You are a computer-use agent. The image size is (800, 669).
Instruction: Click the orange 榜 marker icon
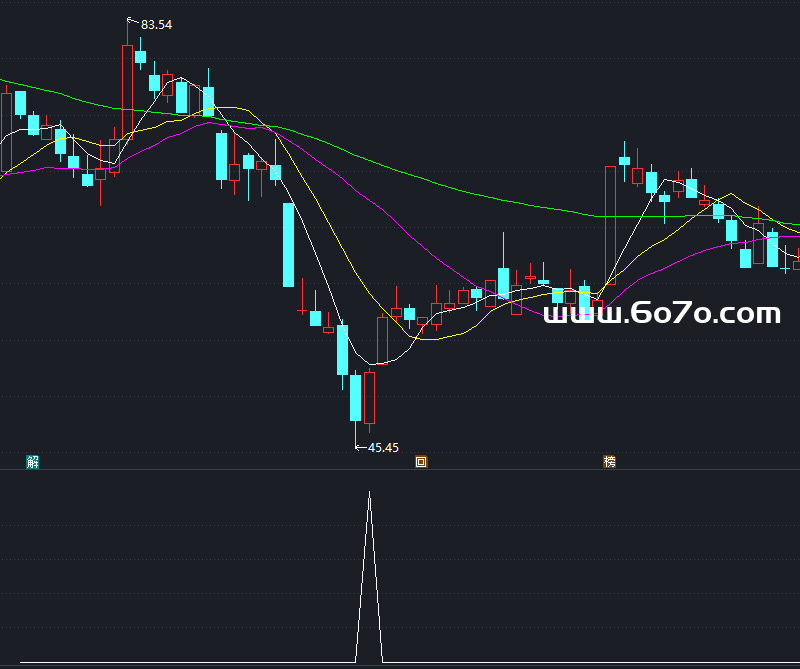(609, 462)
